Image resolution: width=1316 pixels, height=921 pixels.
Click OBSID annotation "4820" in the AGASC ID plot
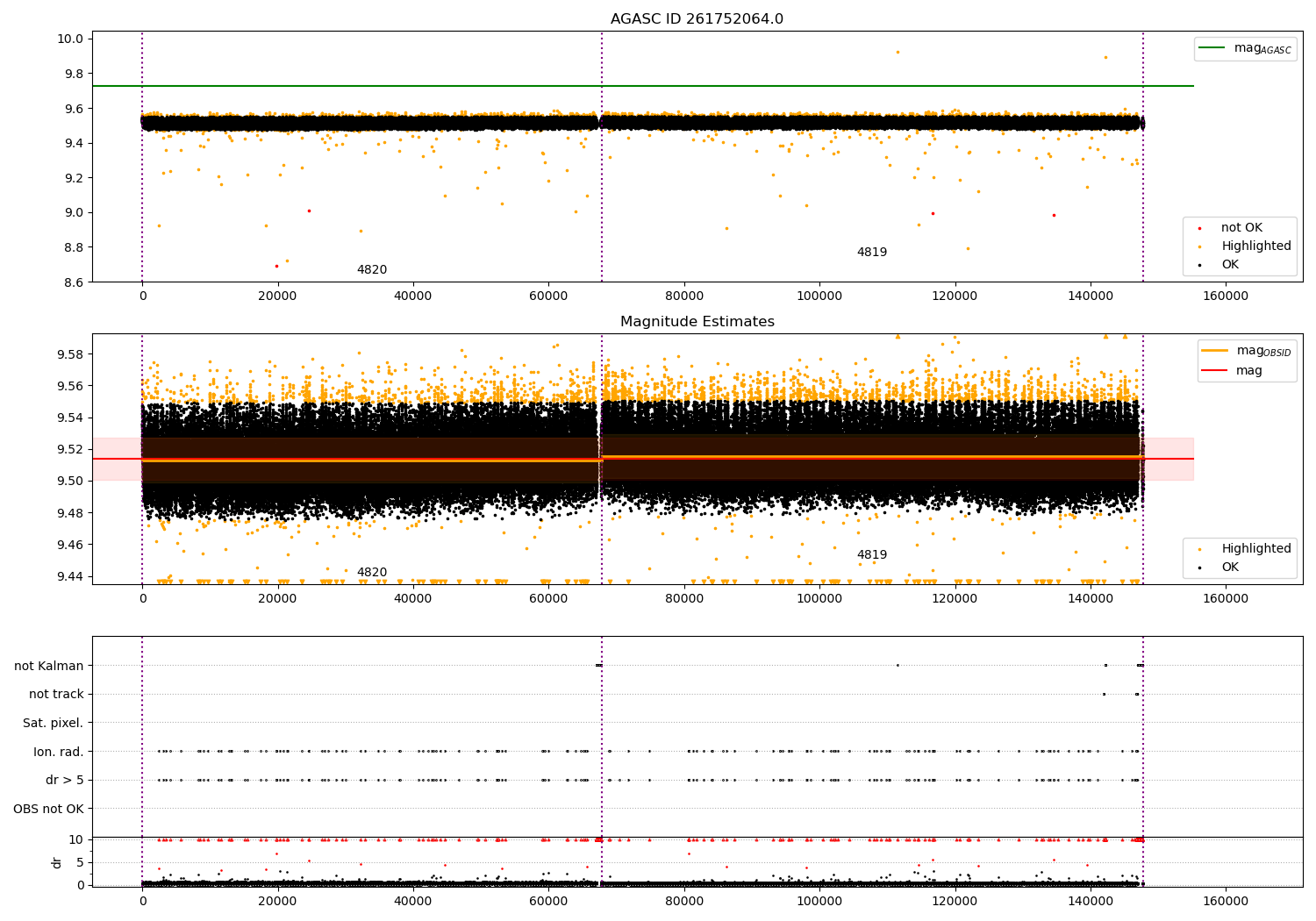point(371,270)
